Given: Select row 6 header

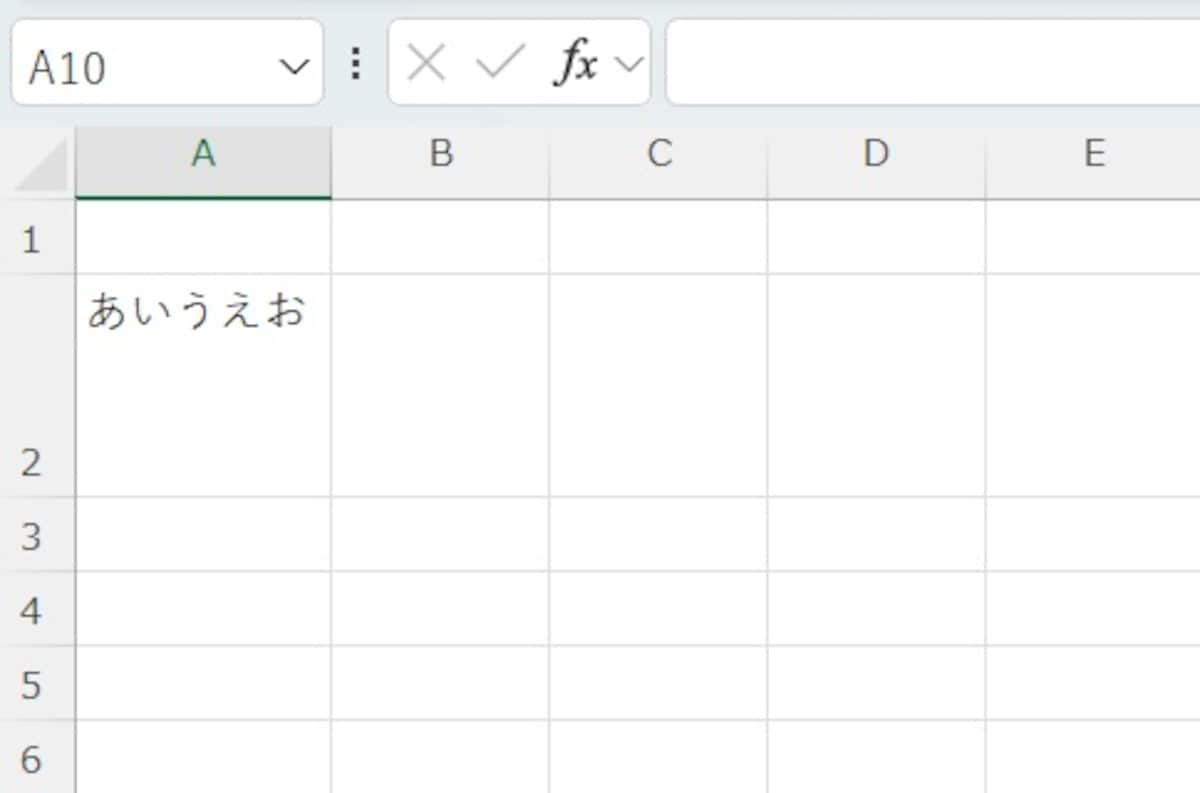Looking at the screenshot, I should point(32,758).
